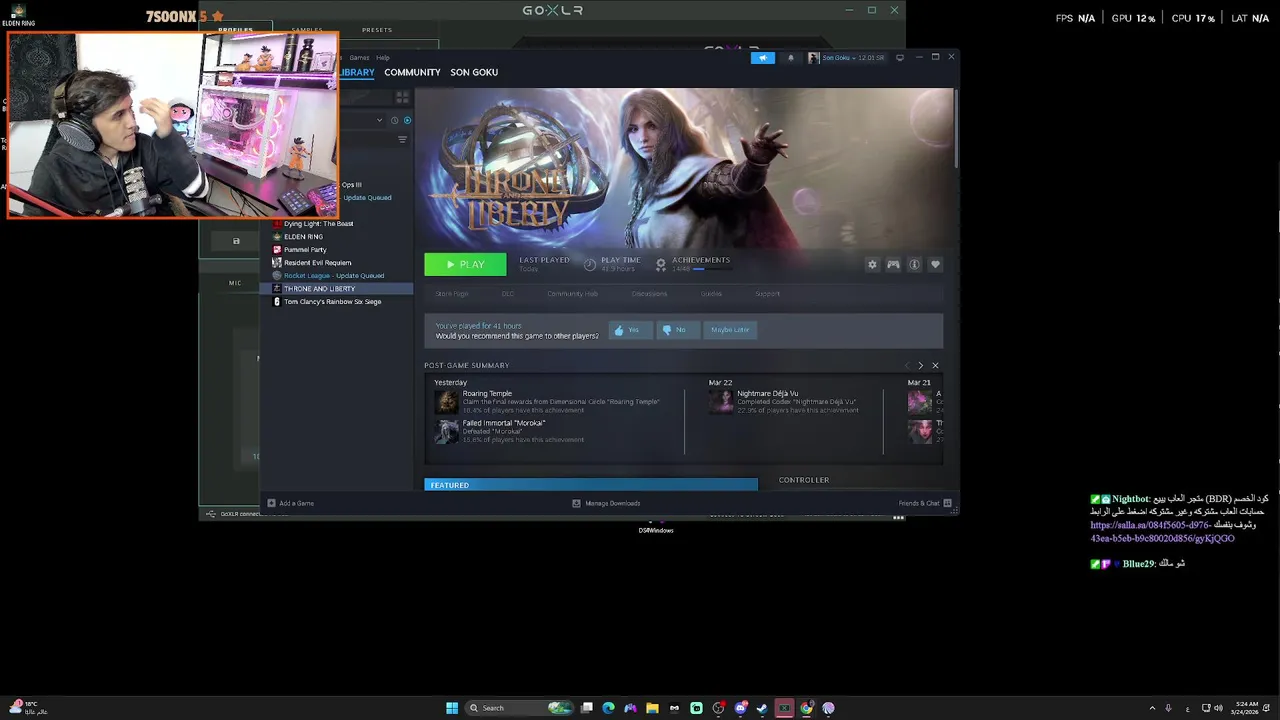Click the taskbar volume speaker icon

pyautogui.click(x=1218, y=708)
